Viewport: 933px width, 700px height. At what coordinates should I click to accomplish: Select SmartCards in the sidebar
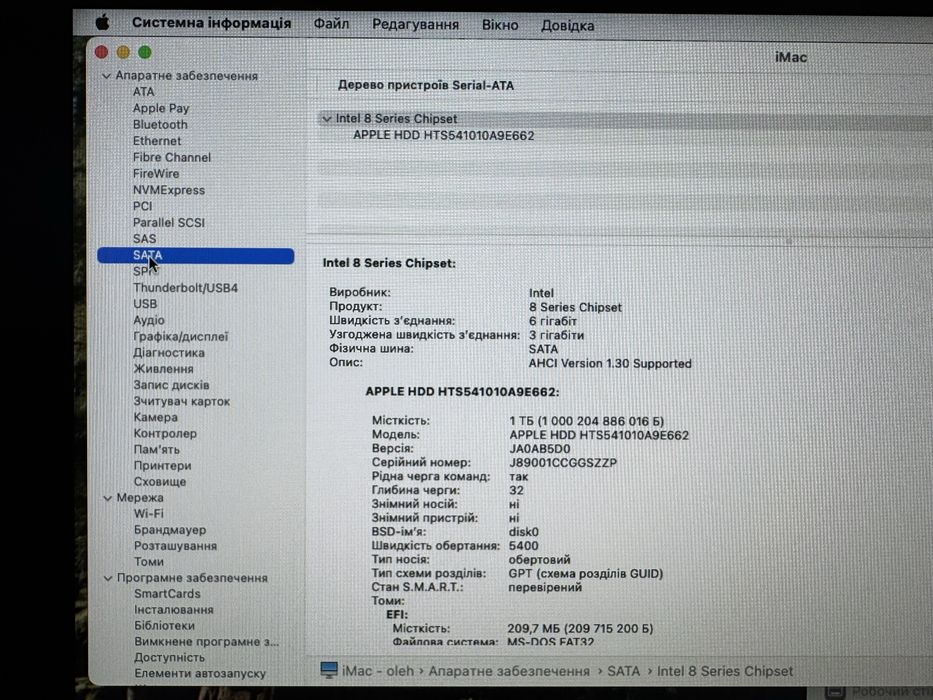[x=167, y=594]
